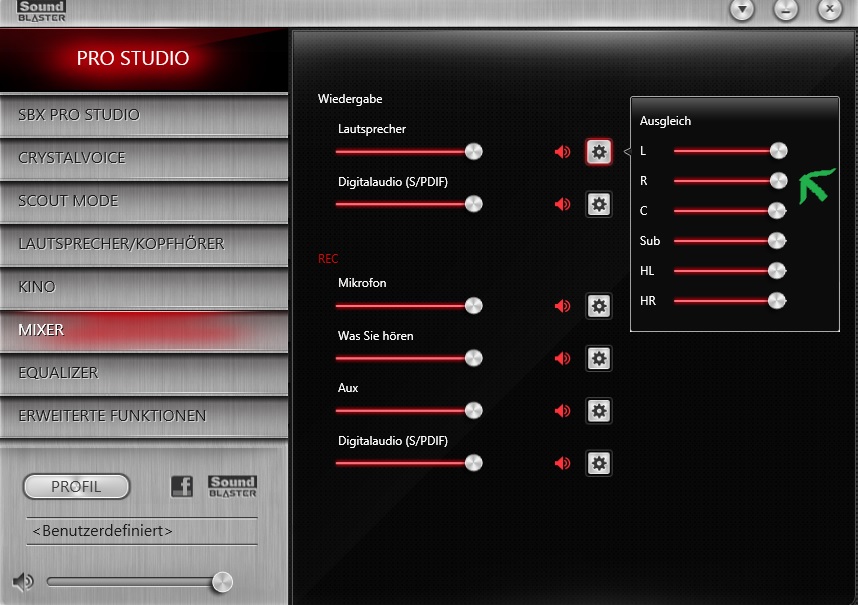Click the HR channel balance slider
This screenshot has width=858, height=605.
coord(730,301)
